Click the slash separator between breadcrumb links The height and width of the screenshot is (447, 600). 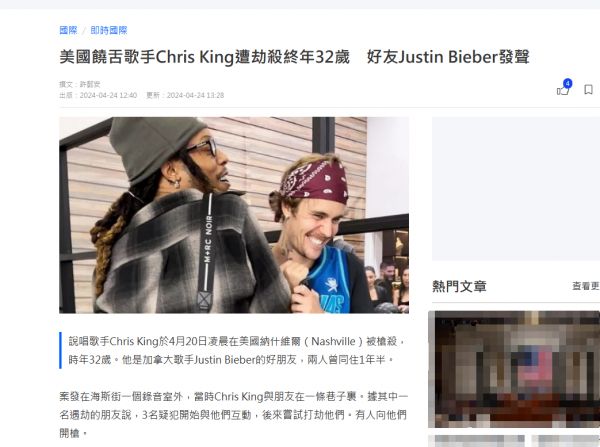(84, 31)
